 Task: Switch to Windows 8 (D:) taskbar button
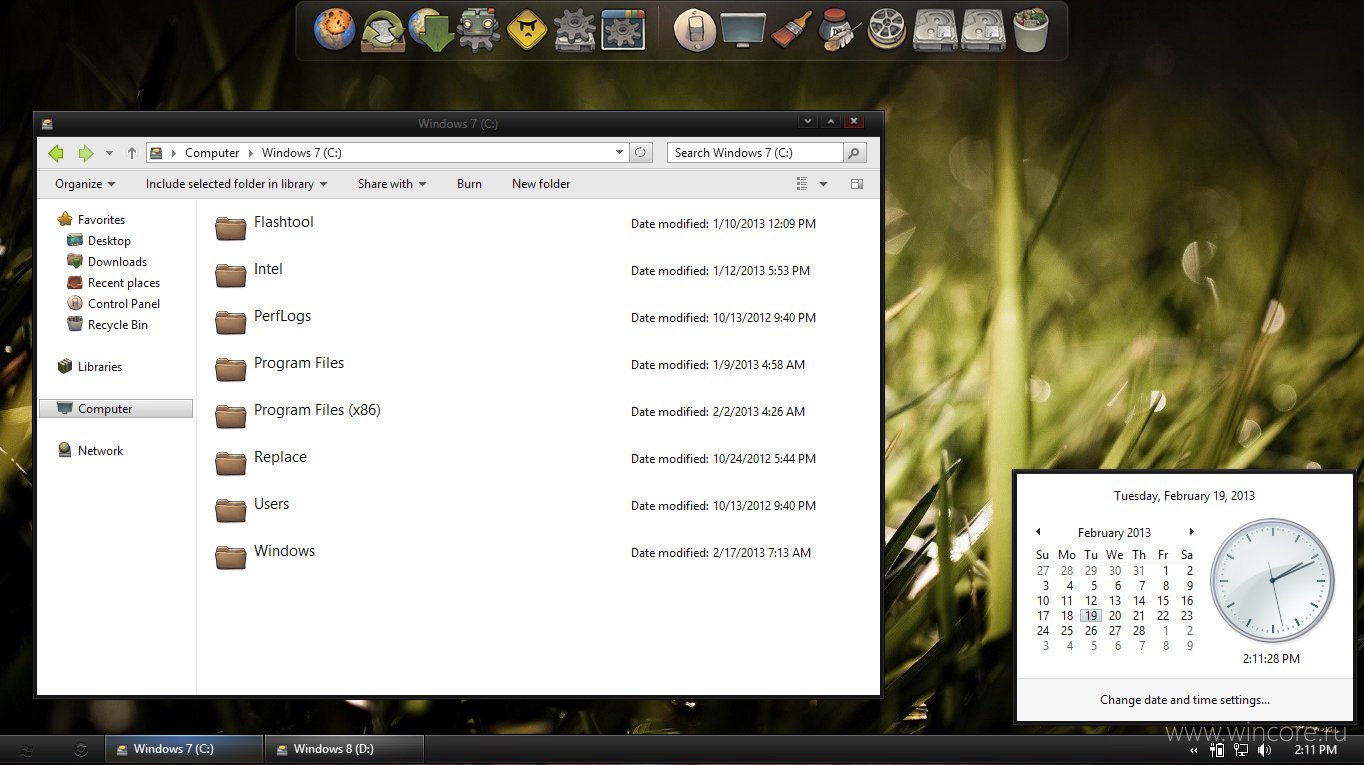pos(344,749)
